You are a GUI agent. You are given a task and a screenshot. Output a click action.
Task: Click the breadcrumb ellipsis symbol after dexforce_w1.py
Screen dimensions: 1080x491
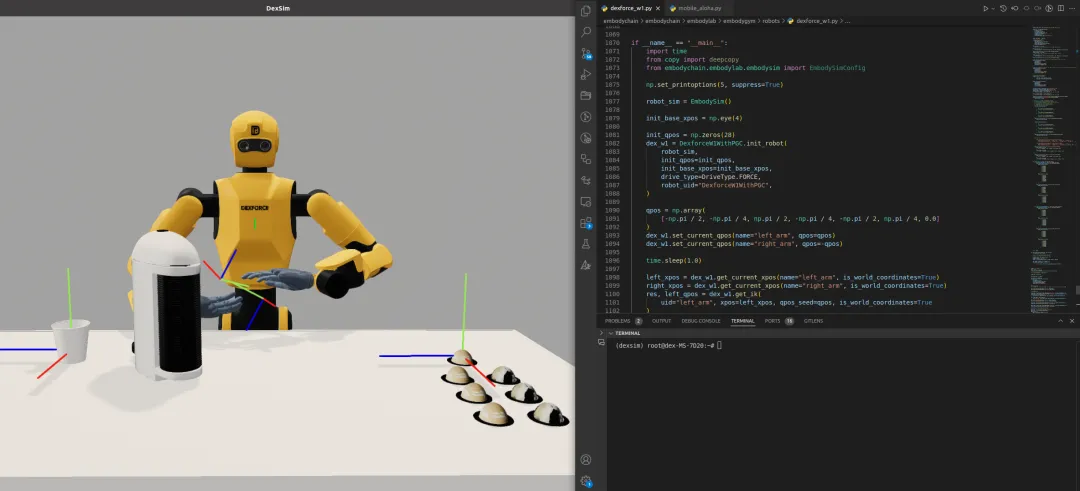point(848,21)
